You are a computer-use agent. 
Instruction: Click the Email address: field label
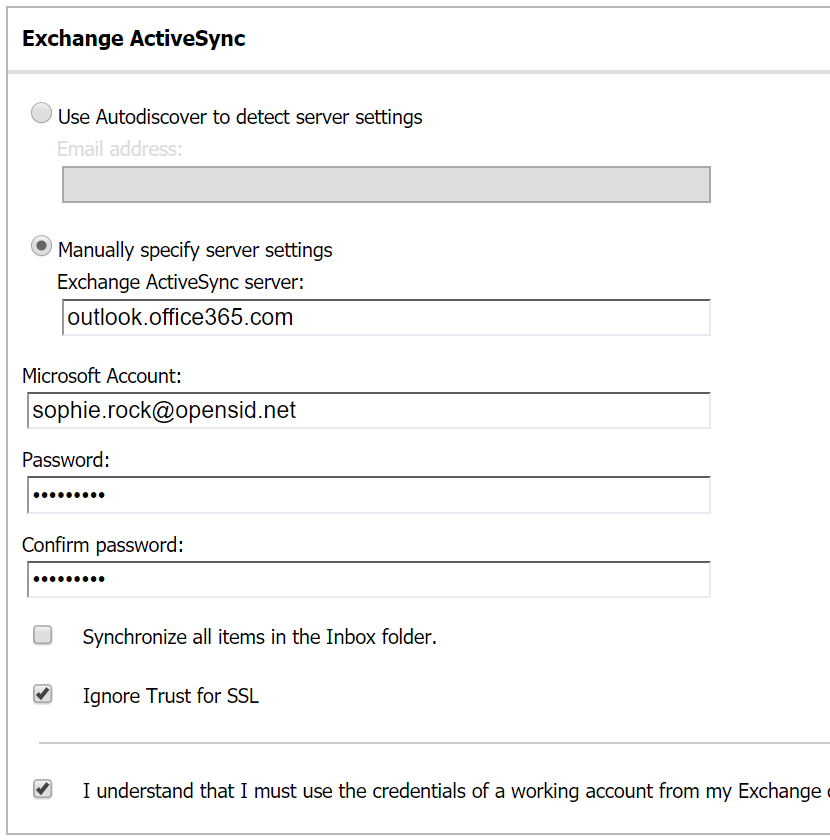pos(120,149)
